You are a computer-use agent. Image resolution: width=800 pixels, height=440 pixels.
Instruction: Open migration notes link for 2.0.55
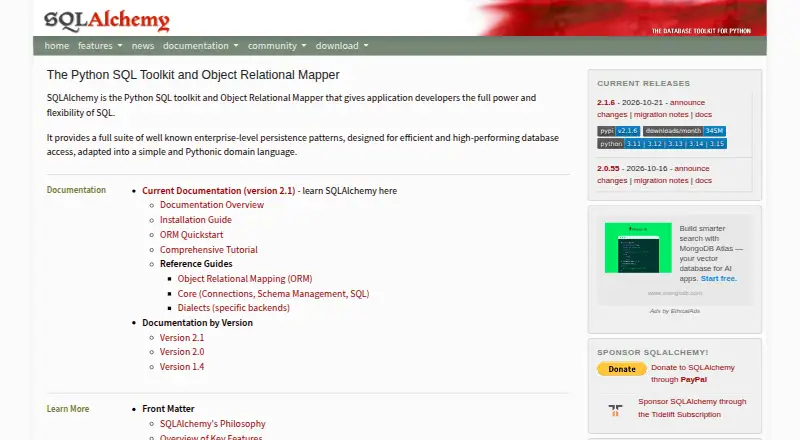(x=661, y=181)
